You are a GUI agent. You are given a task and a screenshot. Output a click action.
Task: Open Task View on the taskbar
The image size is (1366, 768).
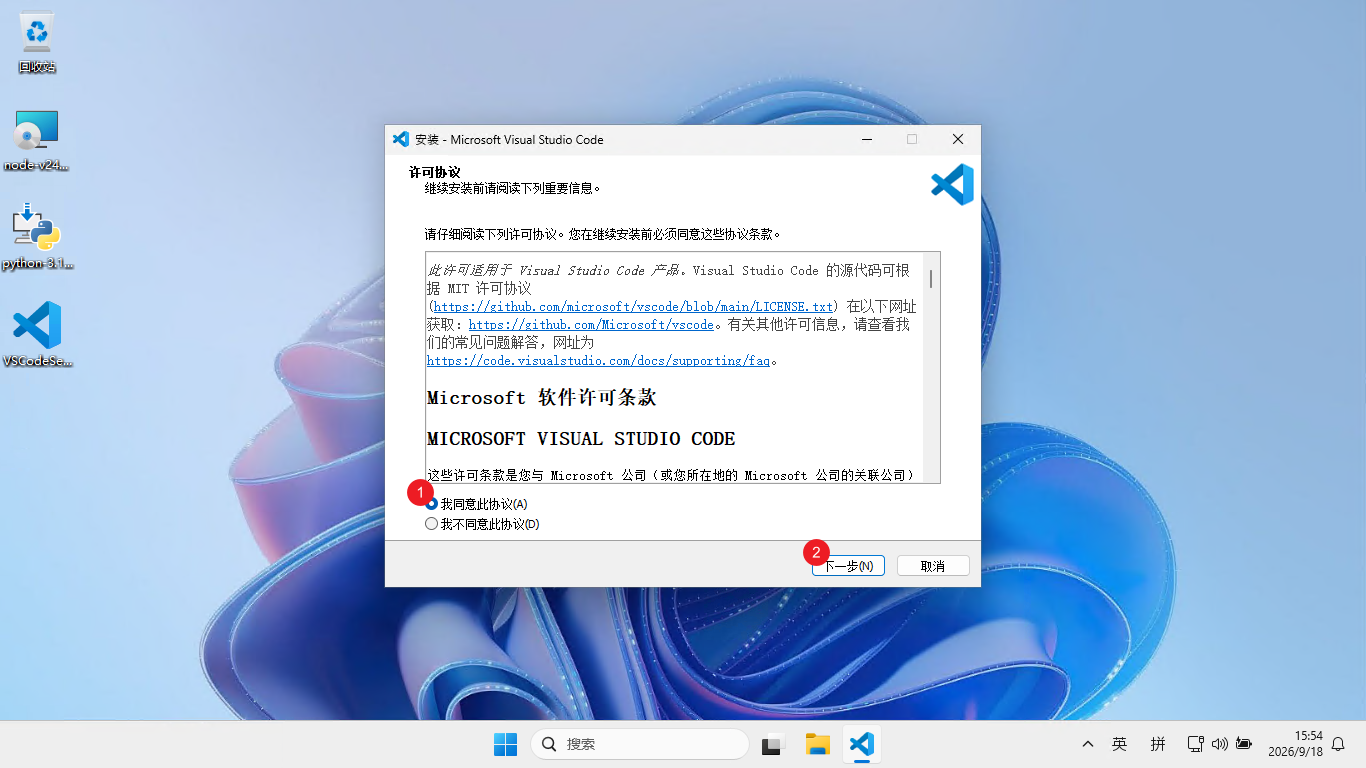click(771, 744)
